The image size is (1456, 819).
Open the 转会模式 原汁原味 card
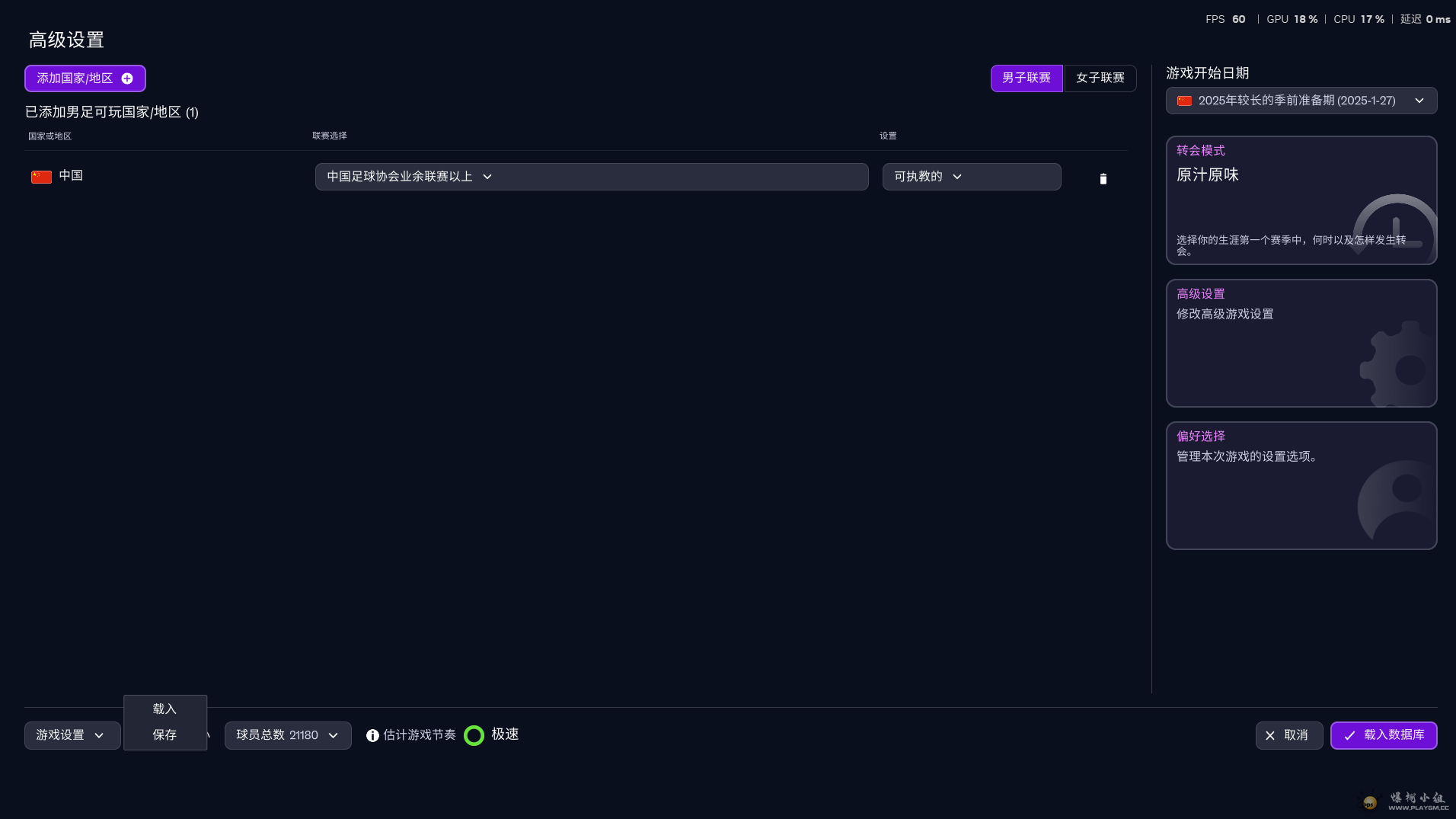[x=1301, y=200]
